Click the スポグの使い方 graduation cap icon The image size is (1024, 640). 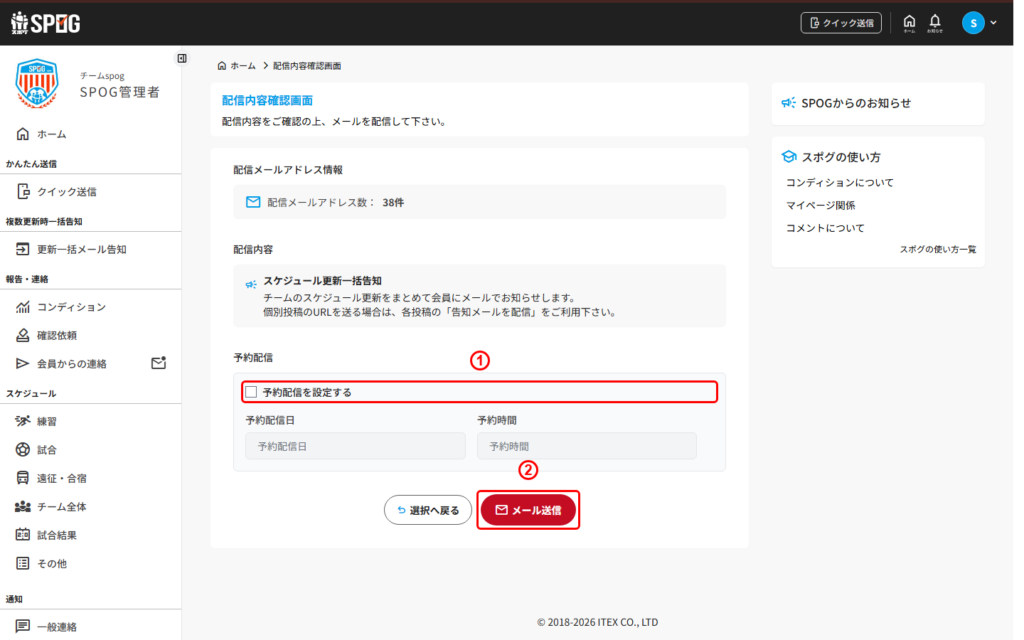click(789, 157)
